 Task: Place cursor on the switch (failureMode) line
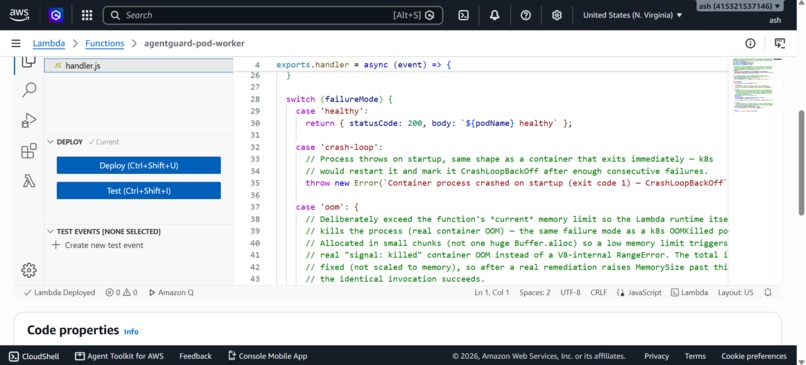coord(339,99)
